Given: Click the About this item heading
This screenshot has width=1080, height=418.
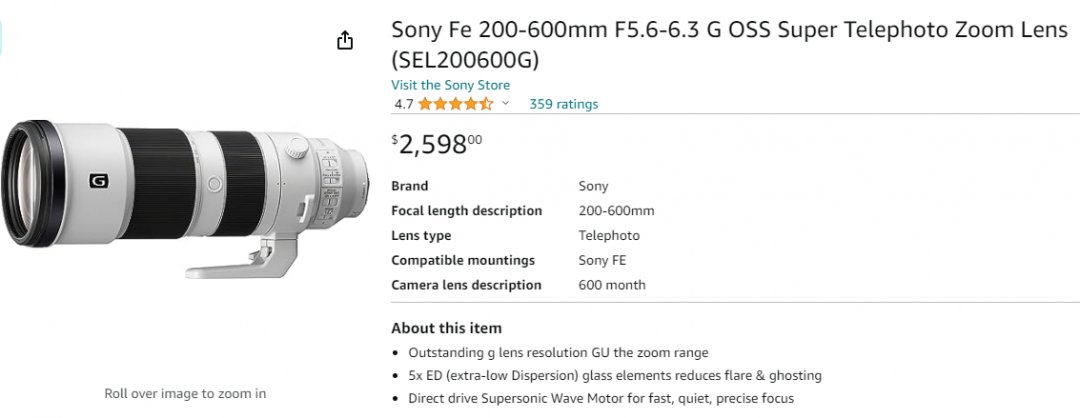Looking at the screenshot, I should [x=446, y=328].
